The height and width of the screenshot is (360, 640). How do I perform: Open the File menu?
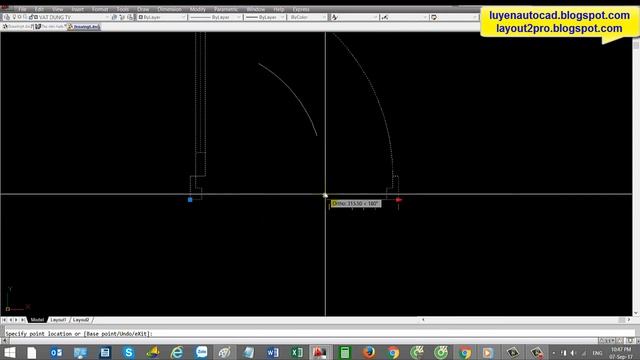pyautogui.click(x=22, y=9)
